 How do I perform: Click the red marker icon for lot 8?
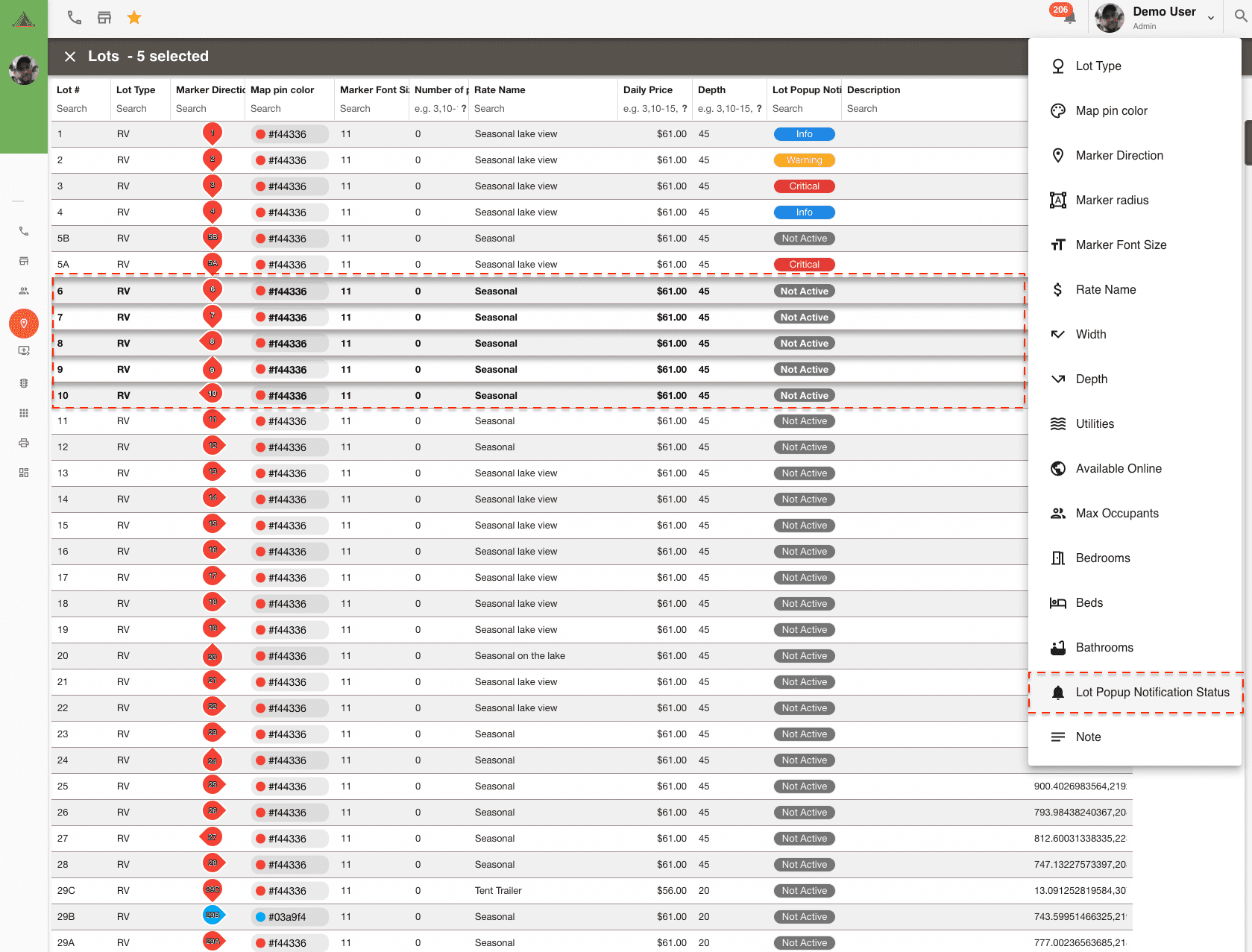[212, 341]
